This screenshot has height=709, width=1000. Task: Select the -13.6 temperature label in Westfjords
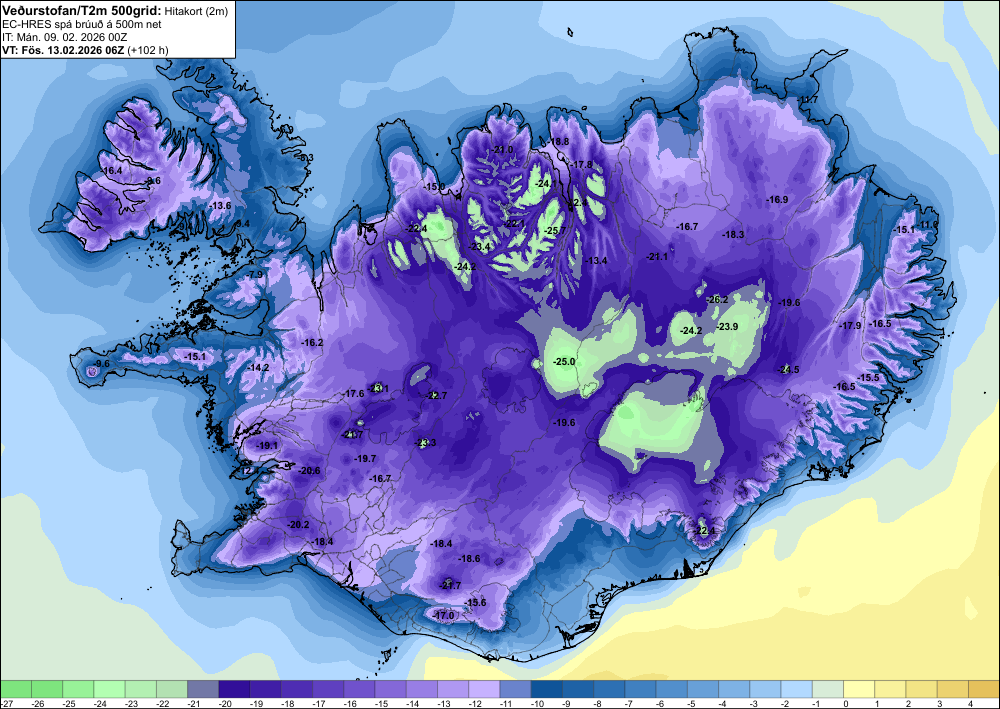coord(220,205)
